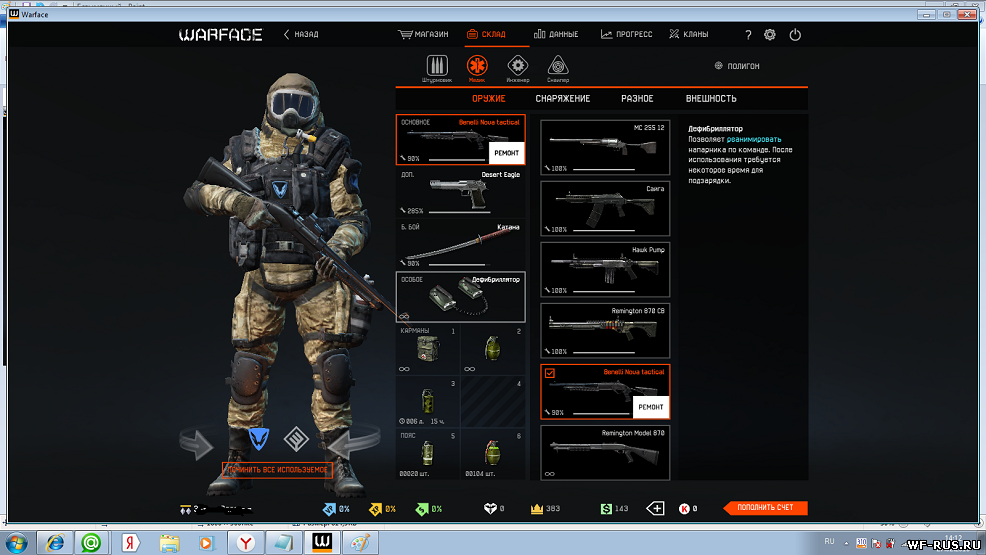Open the Кланы tab
This screenshot has width=986, height=555.
(689, 35)
